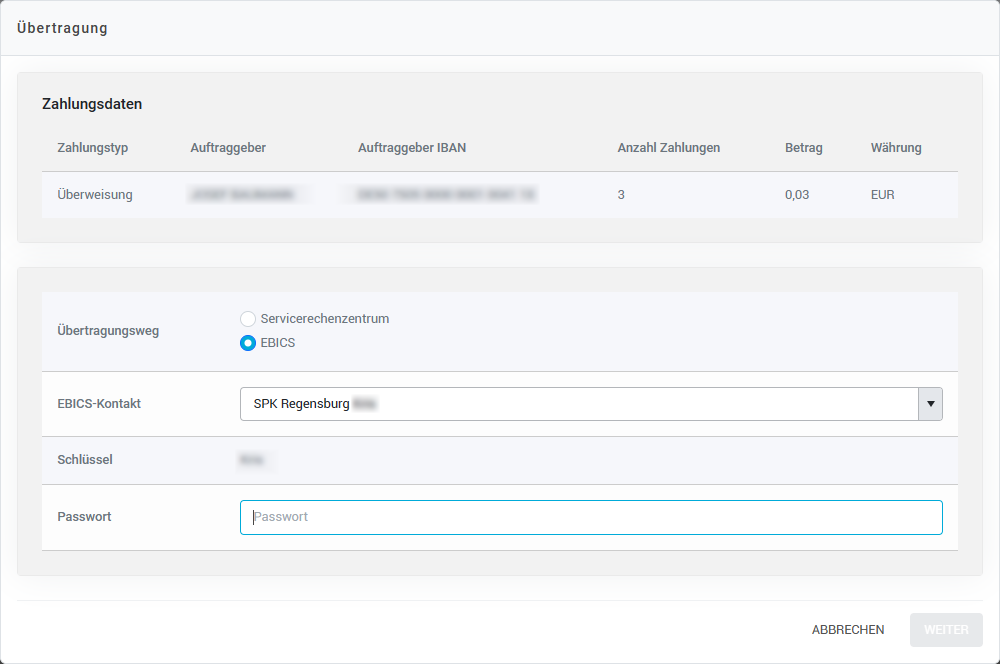Select the Überweisung payment row cell
Viewport: 1000px width, 664px height.
coord(95,195)
